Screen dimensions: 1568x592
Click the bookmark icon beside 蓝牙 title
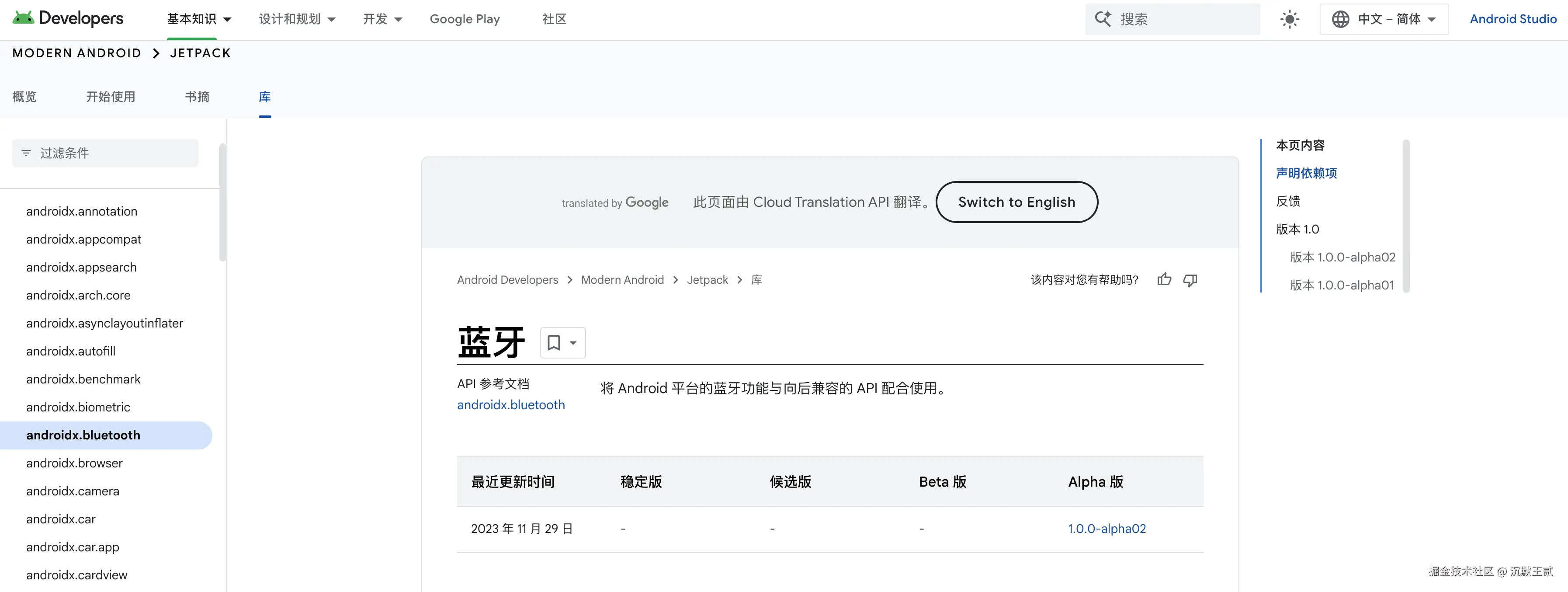[x=554, y=342]
